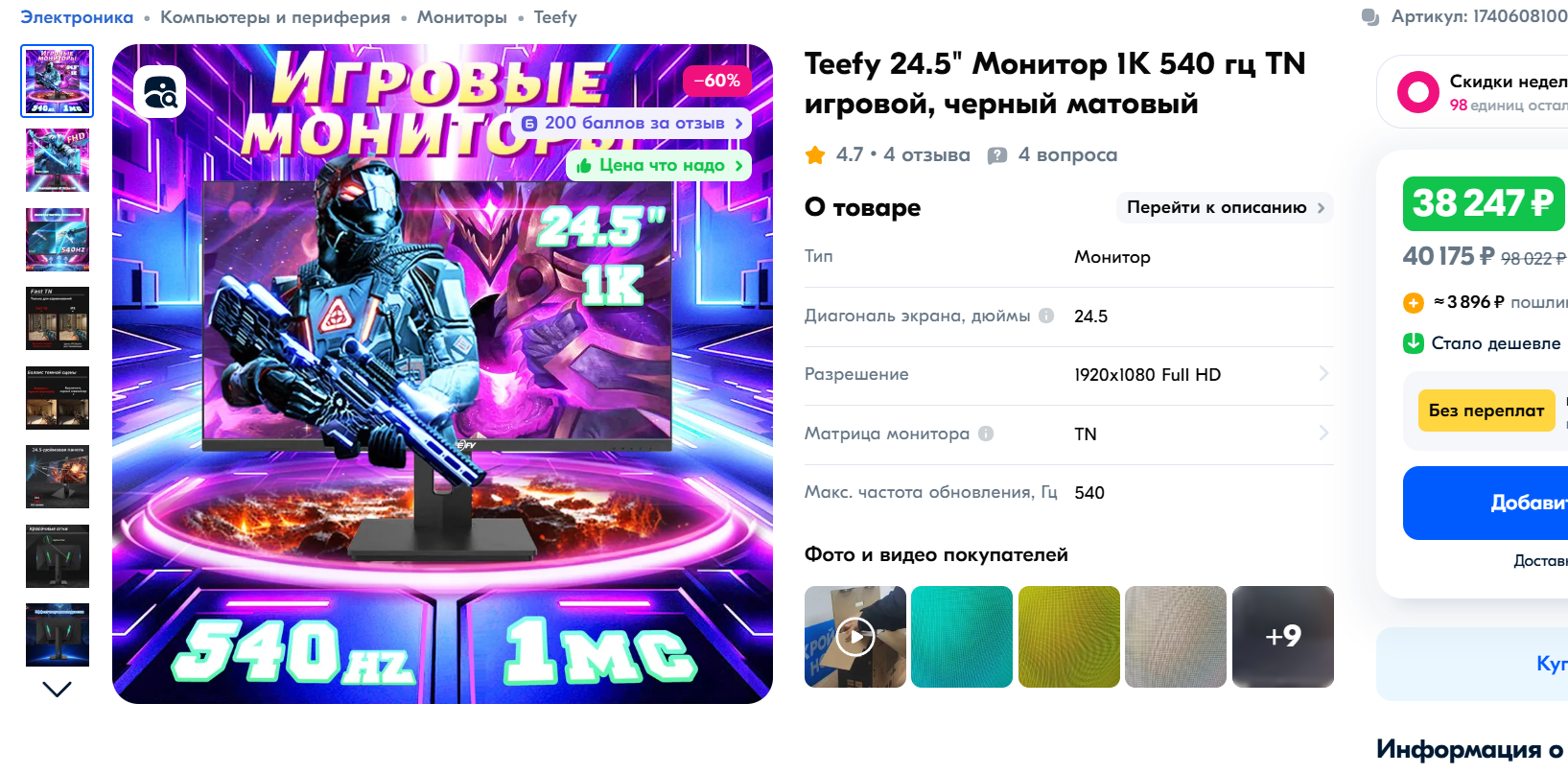Screen dimensions: 1568x774
Task: Open the +9 more buyer photos tile
Action: pos(1283,637)
